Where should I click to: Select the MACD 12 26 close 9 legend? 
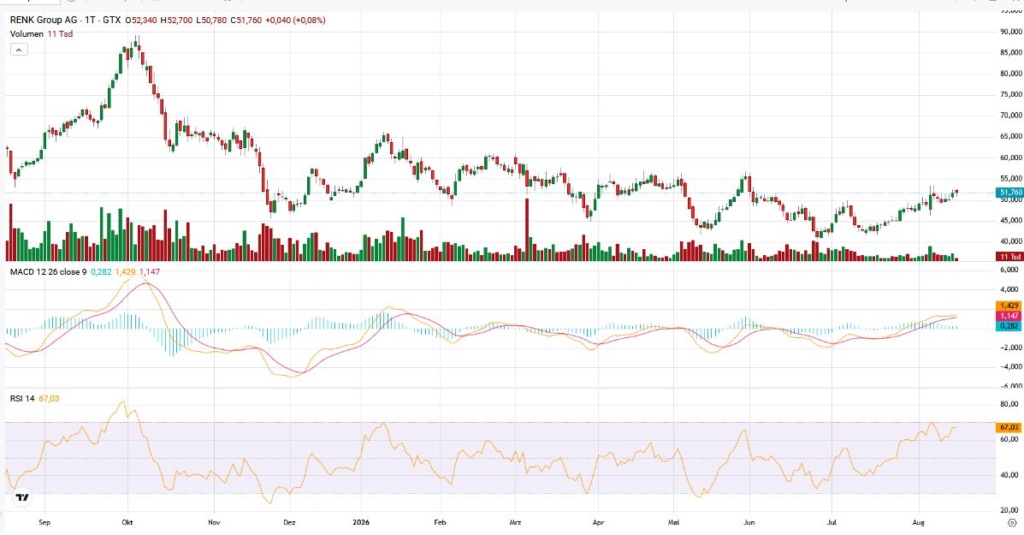pyautogui.click(x=48, y=272)
